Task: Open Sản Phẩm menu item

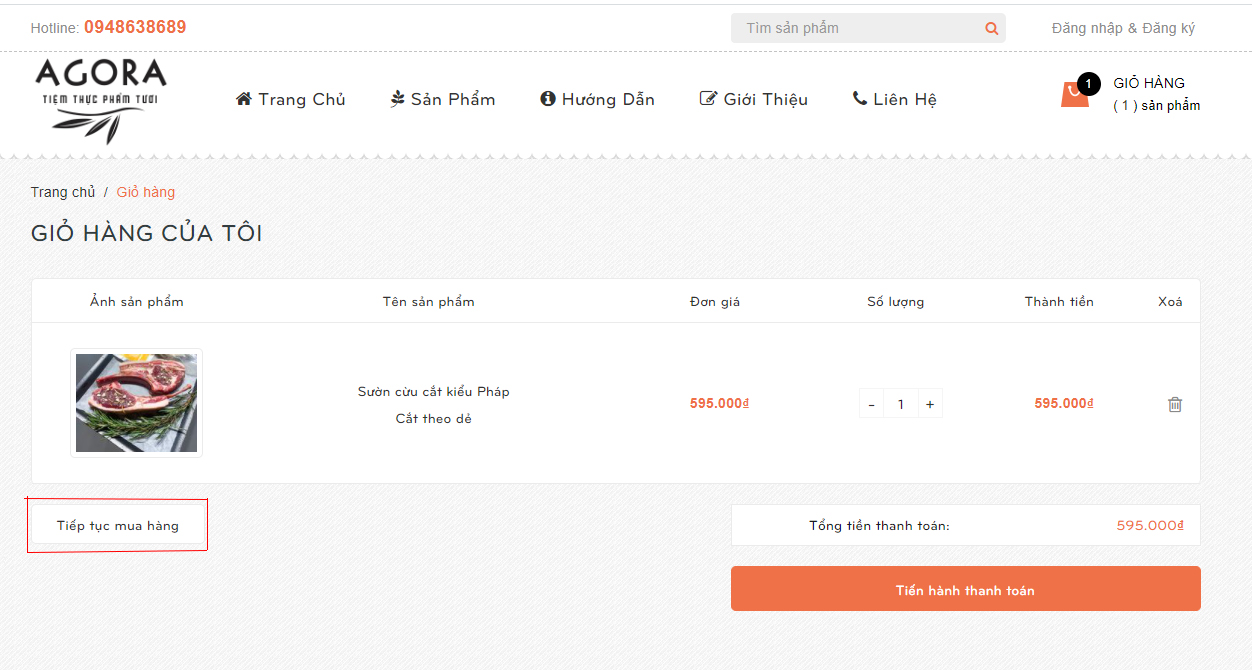Action: [x=443, y=99]
